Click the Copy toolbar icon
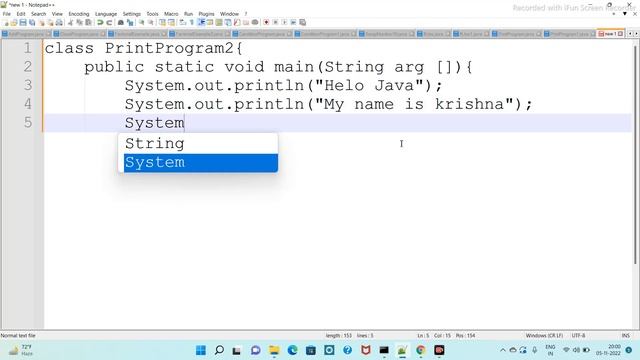Image resolution: width=640 pixels, height=360 pixels. (x=79, y=22)
